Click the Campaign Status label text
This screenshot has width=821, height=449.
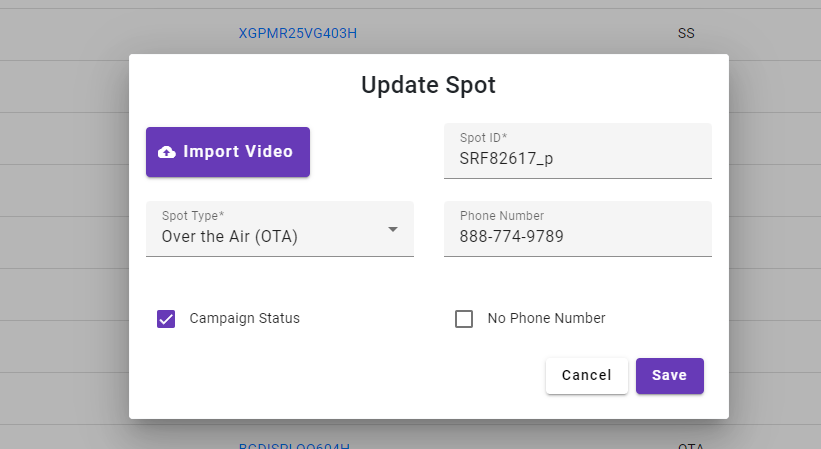tap(245, 318)
